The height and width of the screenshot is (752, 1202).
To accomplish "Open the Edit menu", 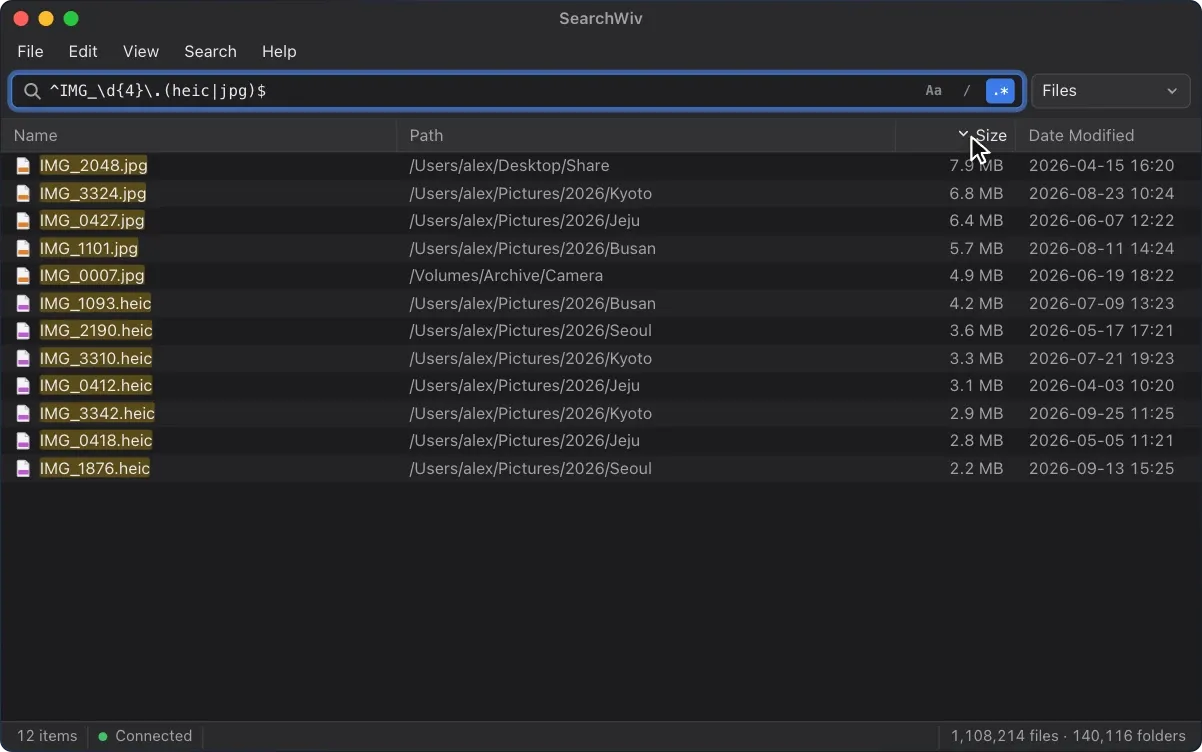I will 83,51.
